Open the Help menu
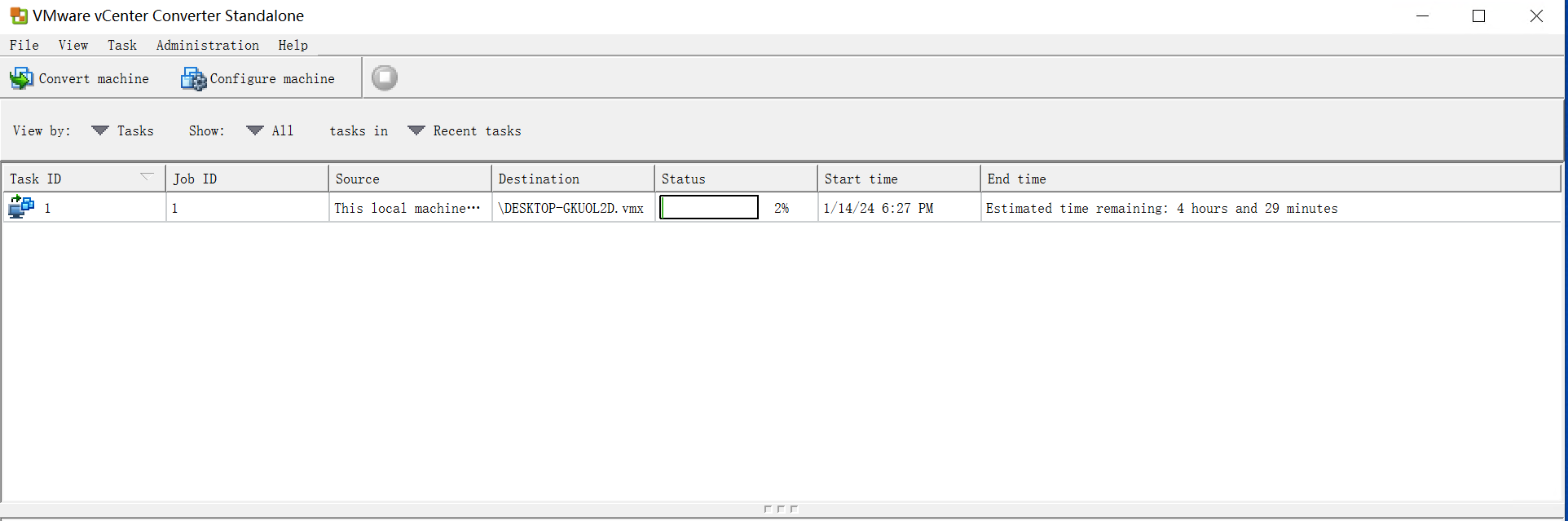The width and height of the screenshot is (1568, 521). coord(293,45)
